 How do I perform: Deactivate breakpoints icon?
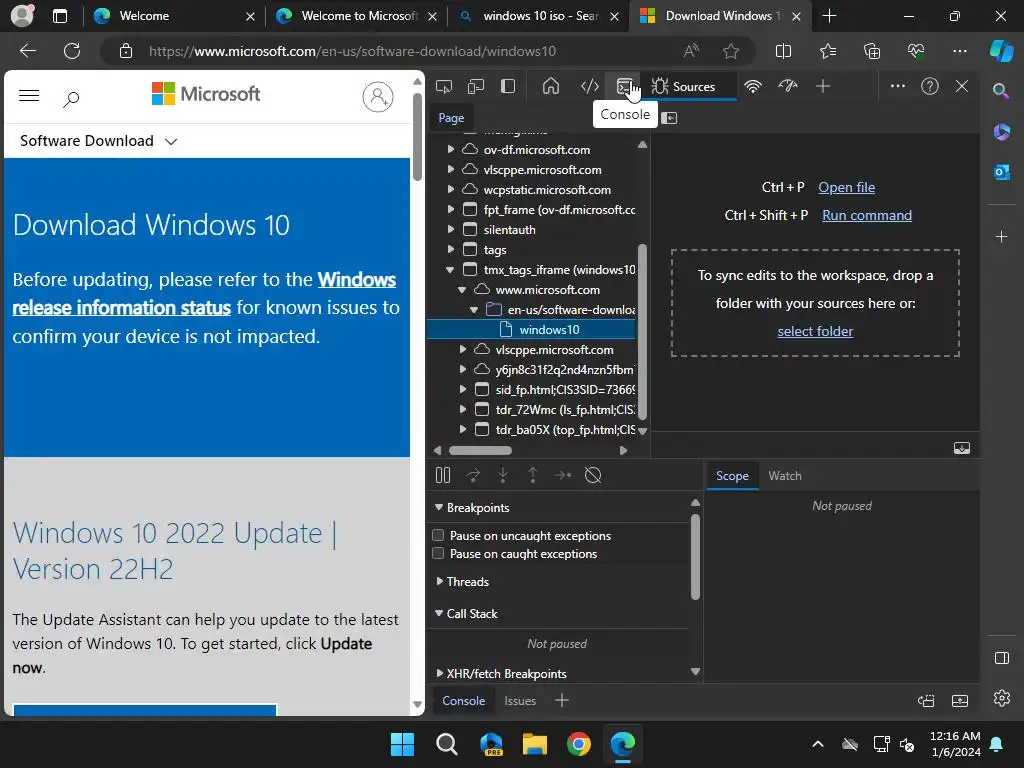tap(593, 475)
